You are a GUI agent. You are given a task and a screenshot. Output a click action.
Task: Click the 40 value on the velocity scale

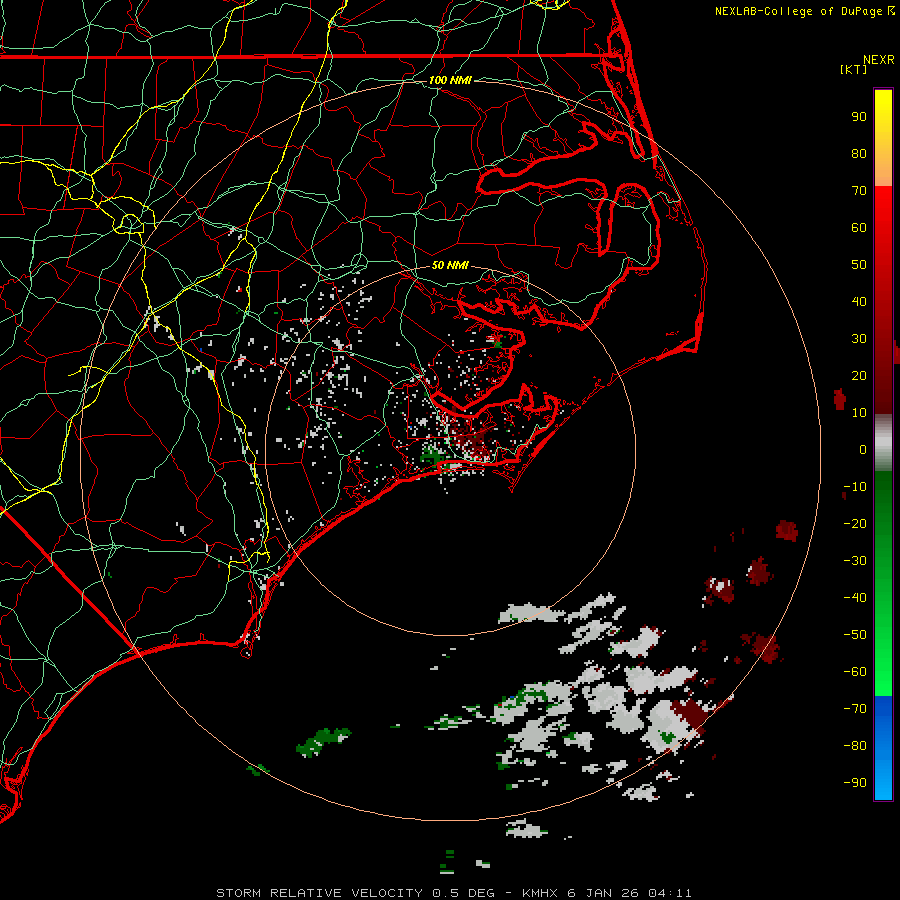(x=859, y=302)
